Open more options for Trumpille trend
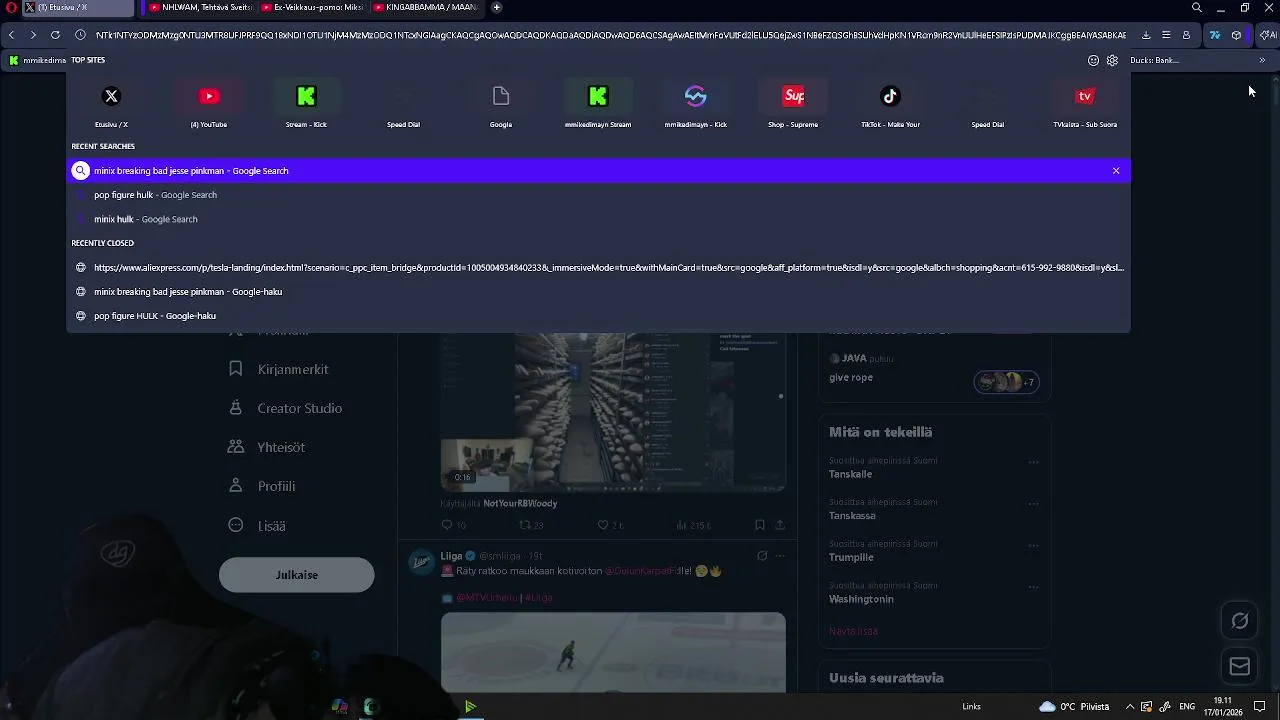 point(1034,545)
